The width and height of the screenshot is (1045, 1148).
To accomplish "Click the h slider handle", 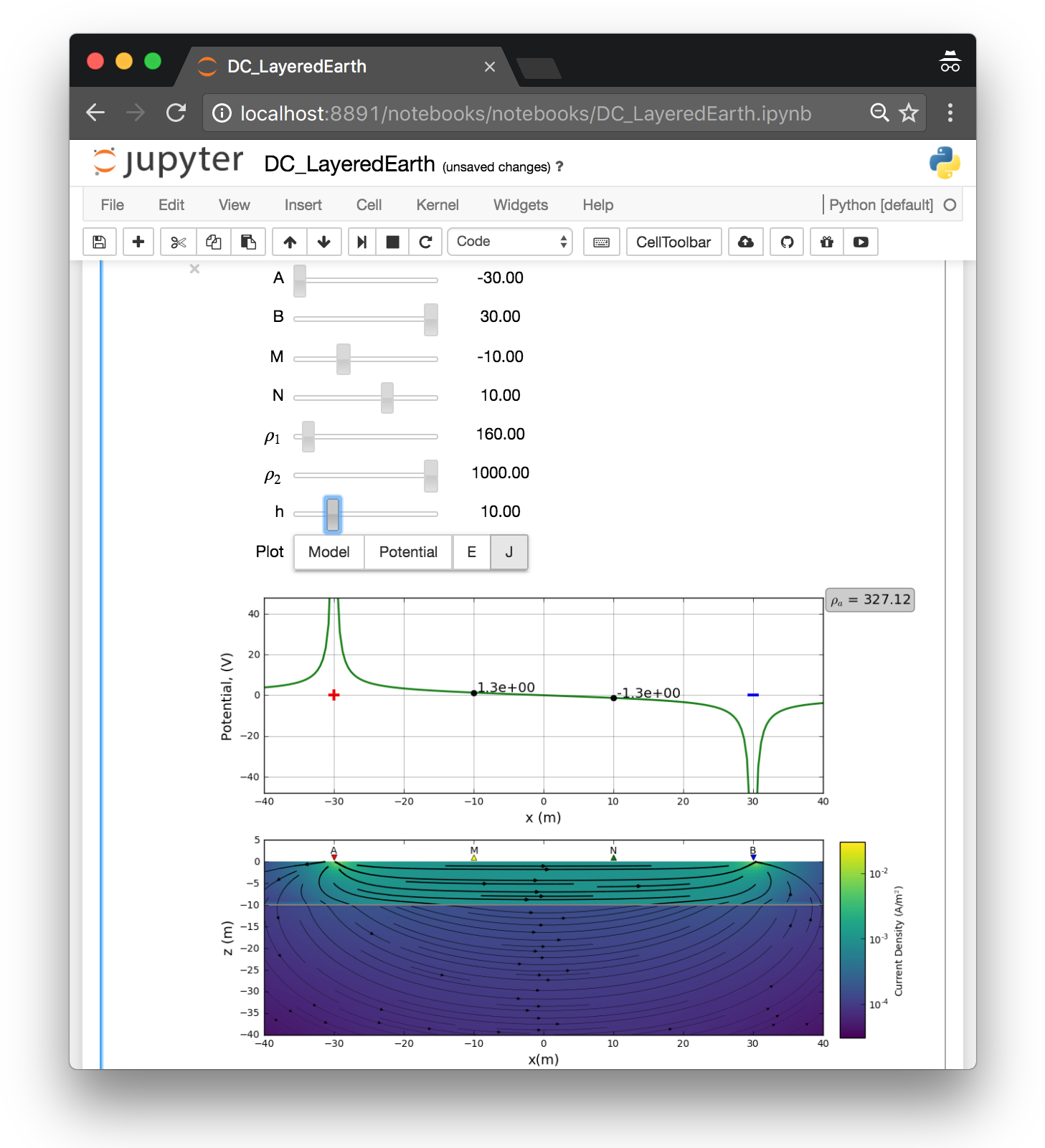I will pos(333,514).
